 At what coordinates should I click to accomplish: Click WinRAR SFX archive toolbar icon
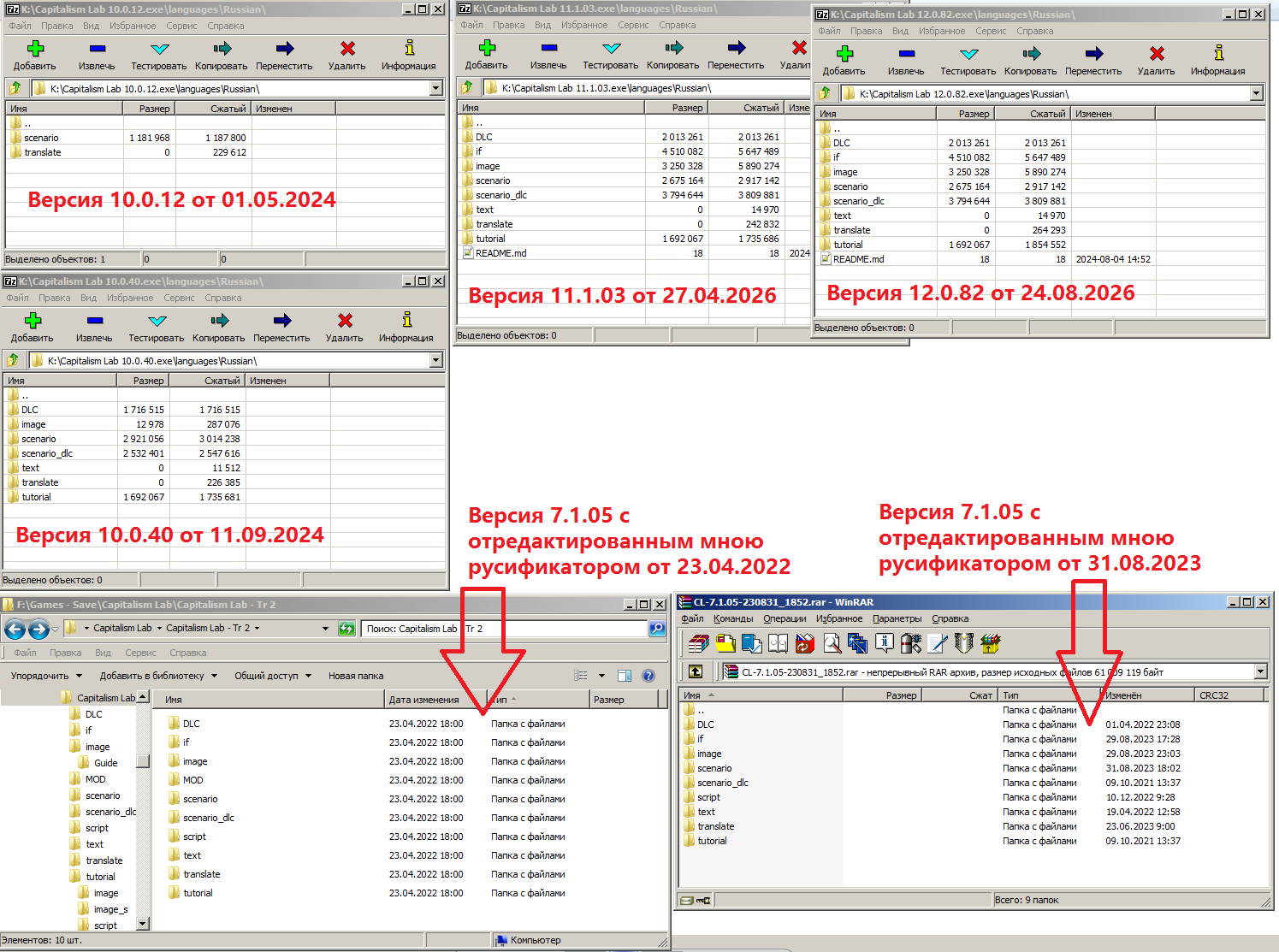tap(991, 643)
